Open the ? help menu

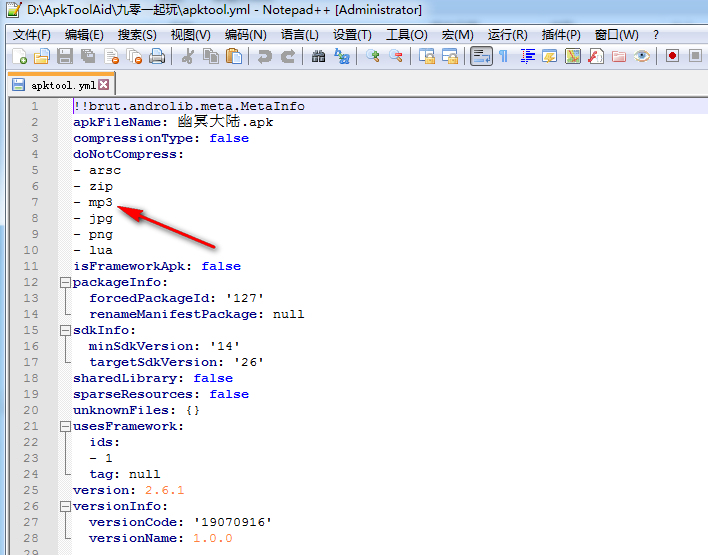tap(656, 35)
